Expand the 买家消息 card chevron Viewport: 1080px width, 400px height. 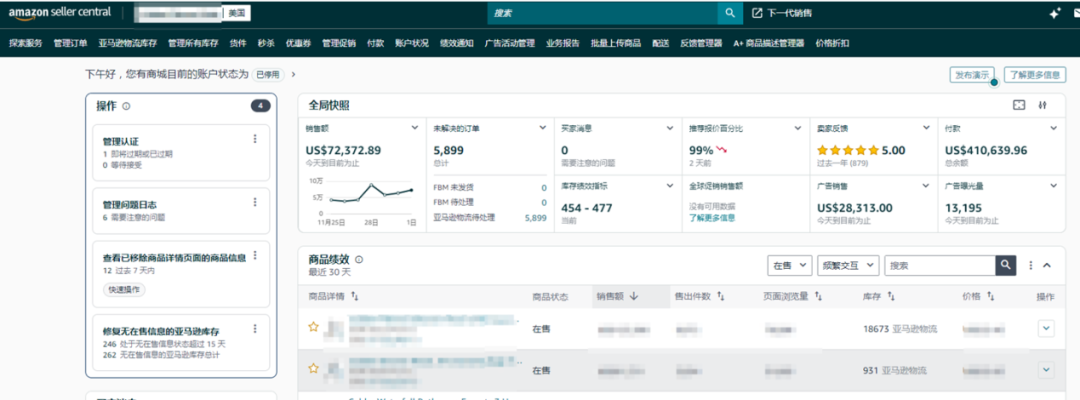(x=670, y=128)
